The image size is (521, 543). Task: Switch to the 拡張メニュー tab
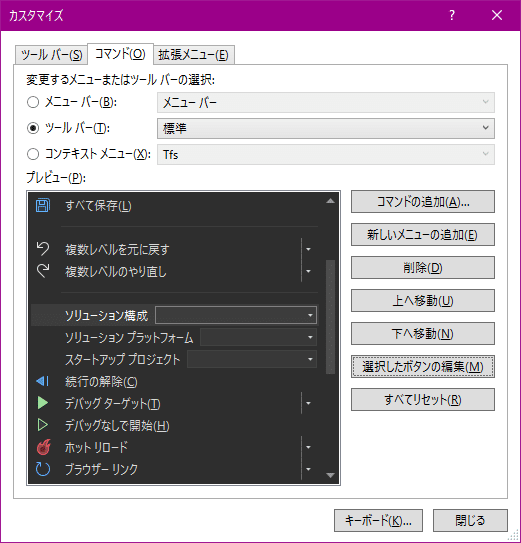tap(194, 55)
